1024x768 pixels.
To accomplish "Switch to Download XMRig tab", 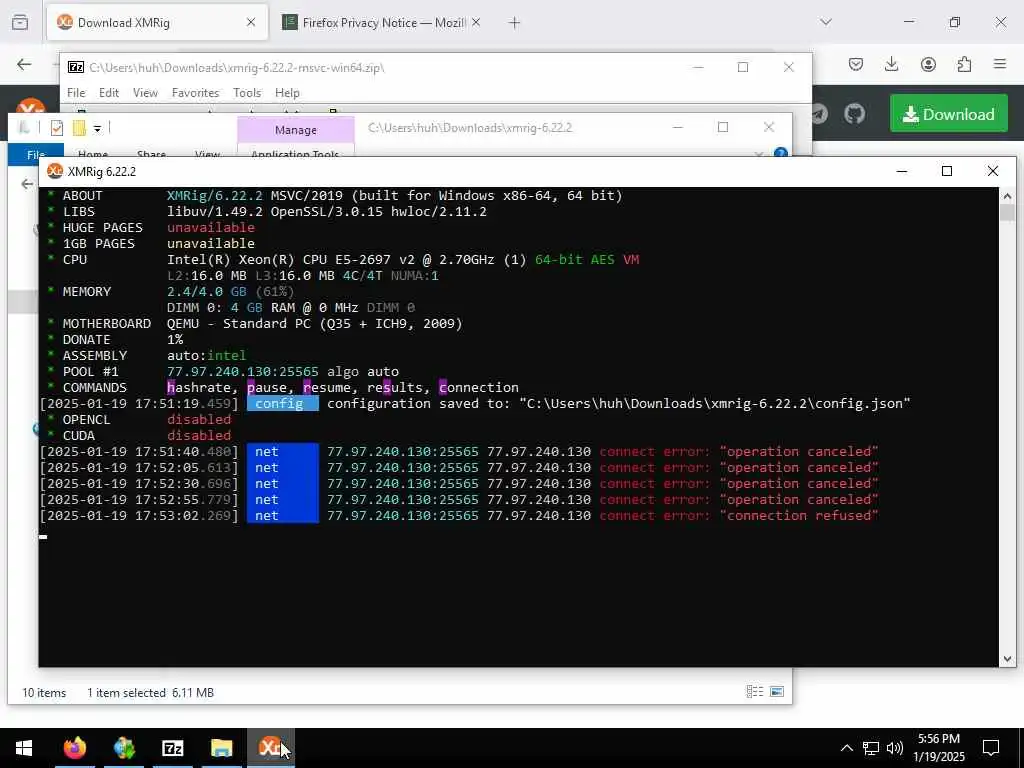I will (x=157, y=23).
